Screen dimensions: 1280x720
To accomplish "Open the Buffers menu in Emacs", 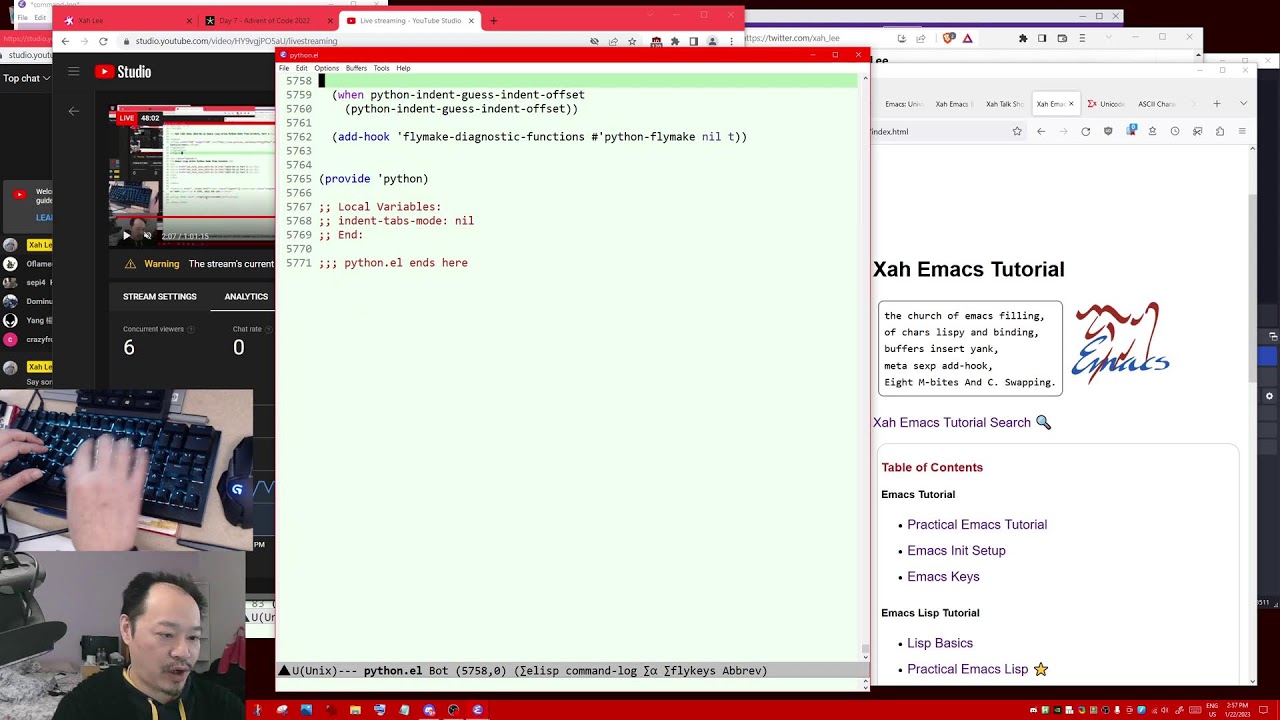I will tap(356, 68).
